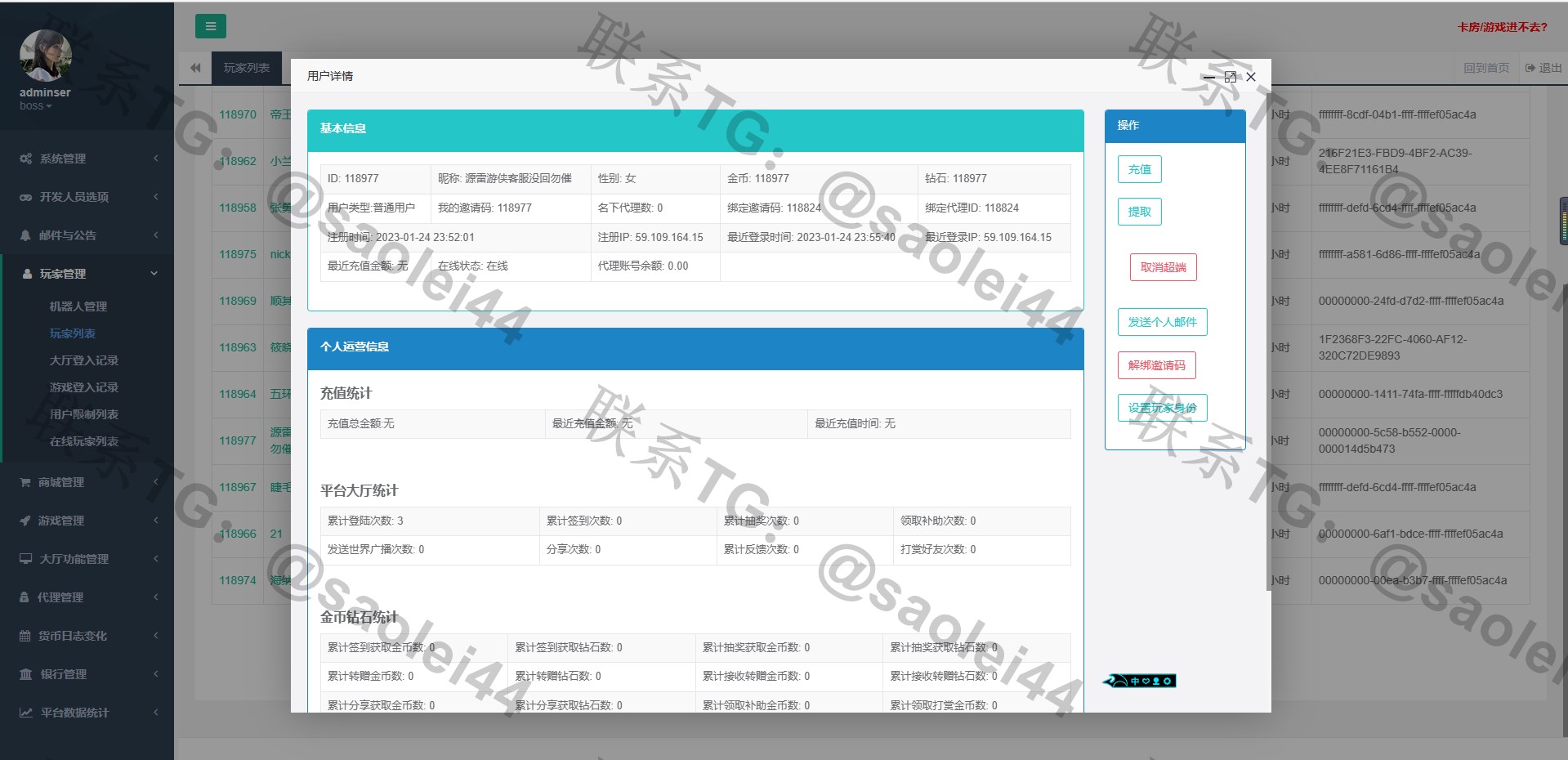Open 在线玩家列表 in the sidebar
Image resolution: width=1568 pixels, height=760 pixels.
(x=84, y=441)
